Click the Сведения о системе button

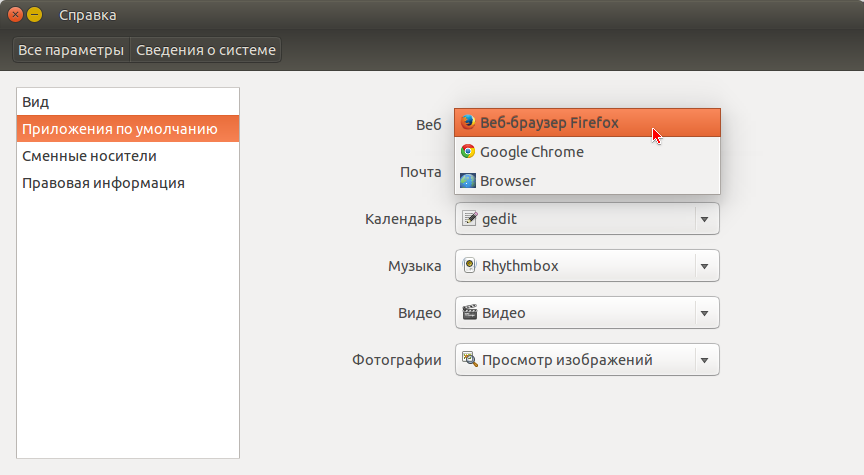point(206,50)
